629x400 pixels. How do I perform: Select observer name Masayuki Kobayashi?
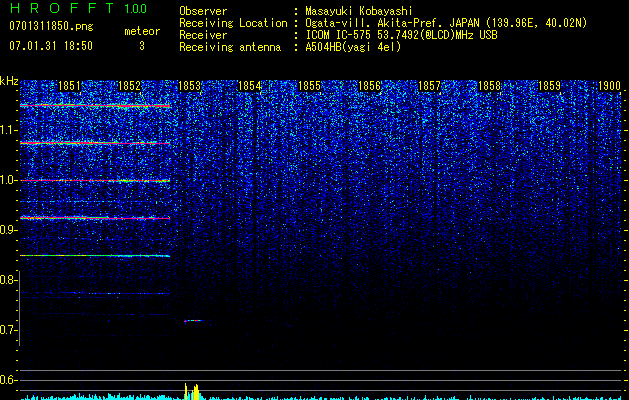tap(358, 11)
